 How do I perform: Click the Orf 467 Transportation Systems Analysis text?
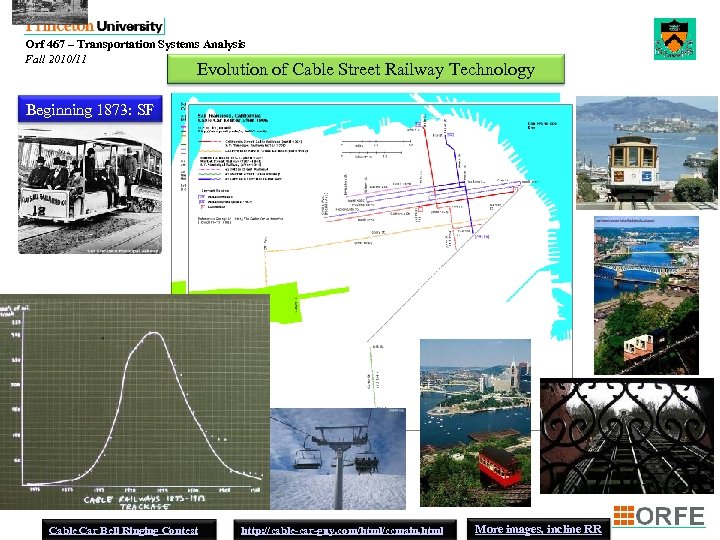[x=135, y=44]
